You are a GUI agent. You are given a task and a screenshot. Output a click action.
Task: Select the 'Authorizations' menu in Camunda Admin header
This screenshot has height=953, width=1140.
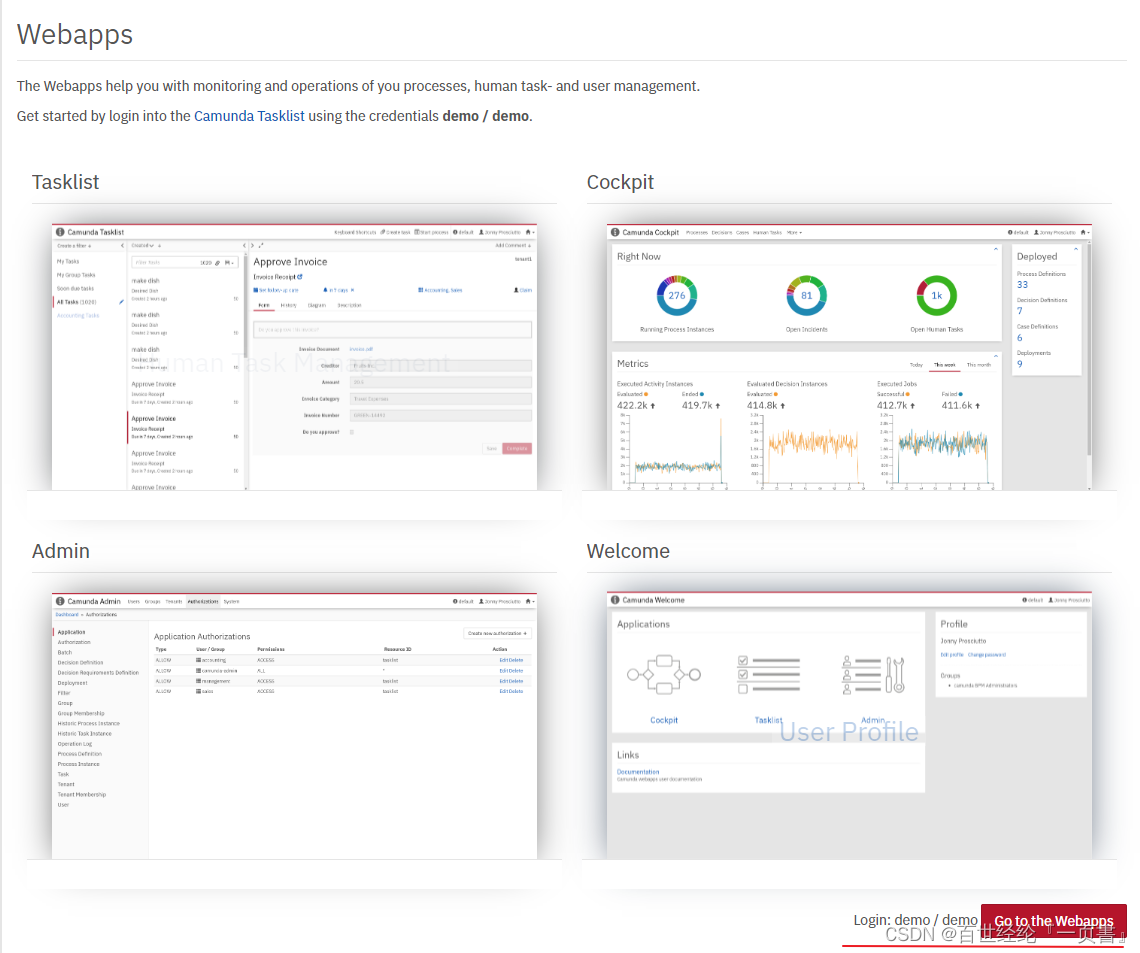click(203, 601)
